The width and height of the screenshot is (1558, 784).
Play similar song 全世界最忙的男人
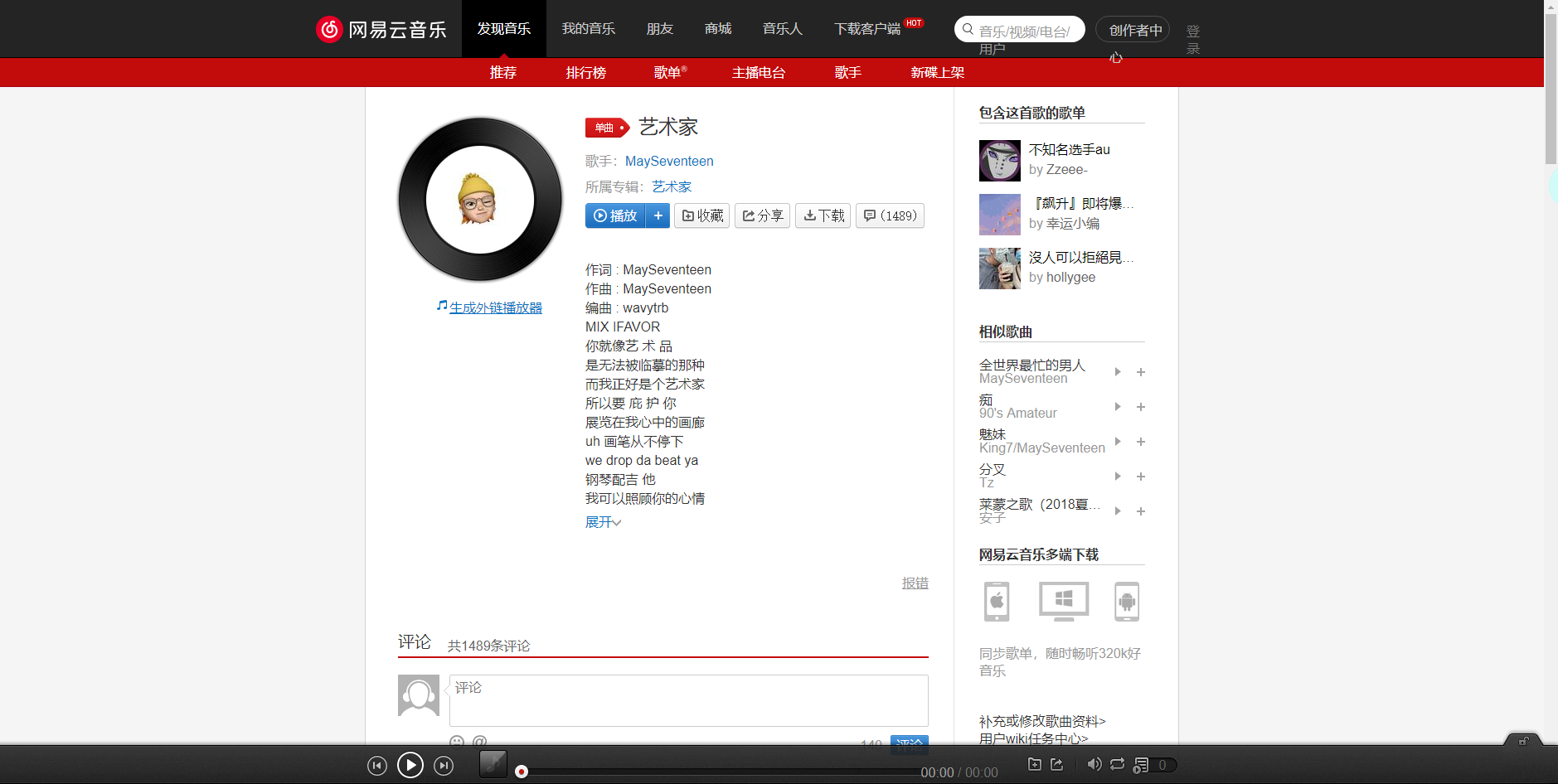coord(1118,372)
